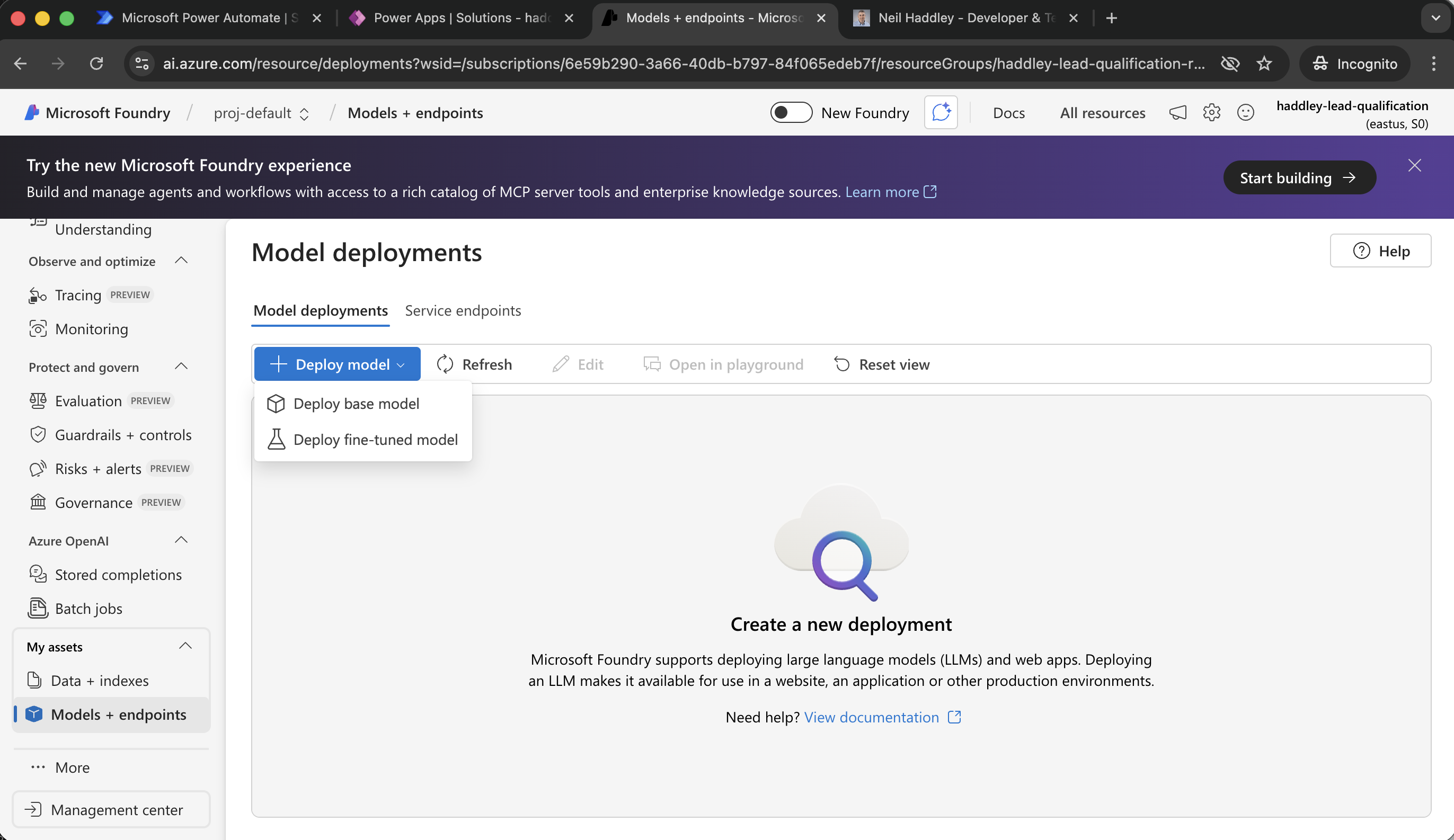Switch to Service endpoints tab

point(463,311)
